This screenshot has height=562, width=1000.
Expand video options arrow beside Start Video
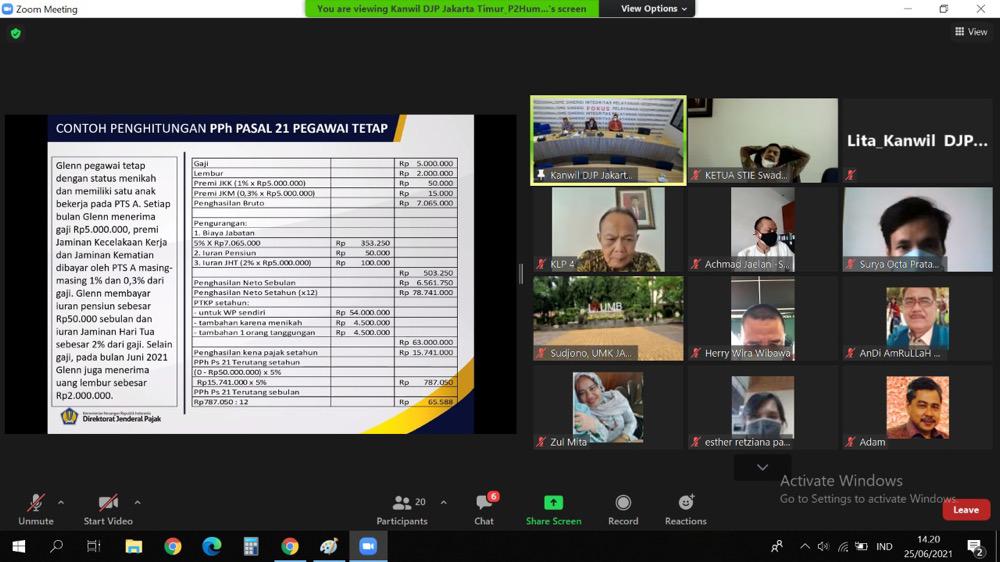[137, 503]
